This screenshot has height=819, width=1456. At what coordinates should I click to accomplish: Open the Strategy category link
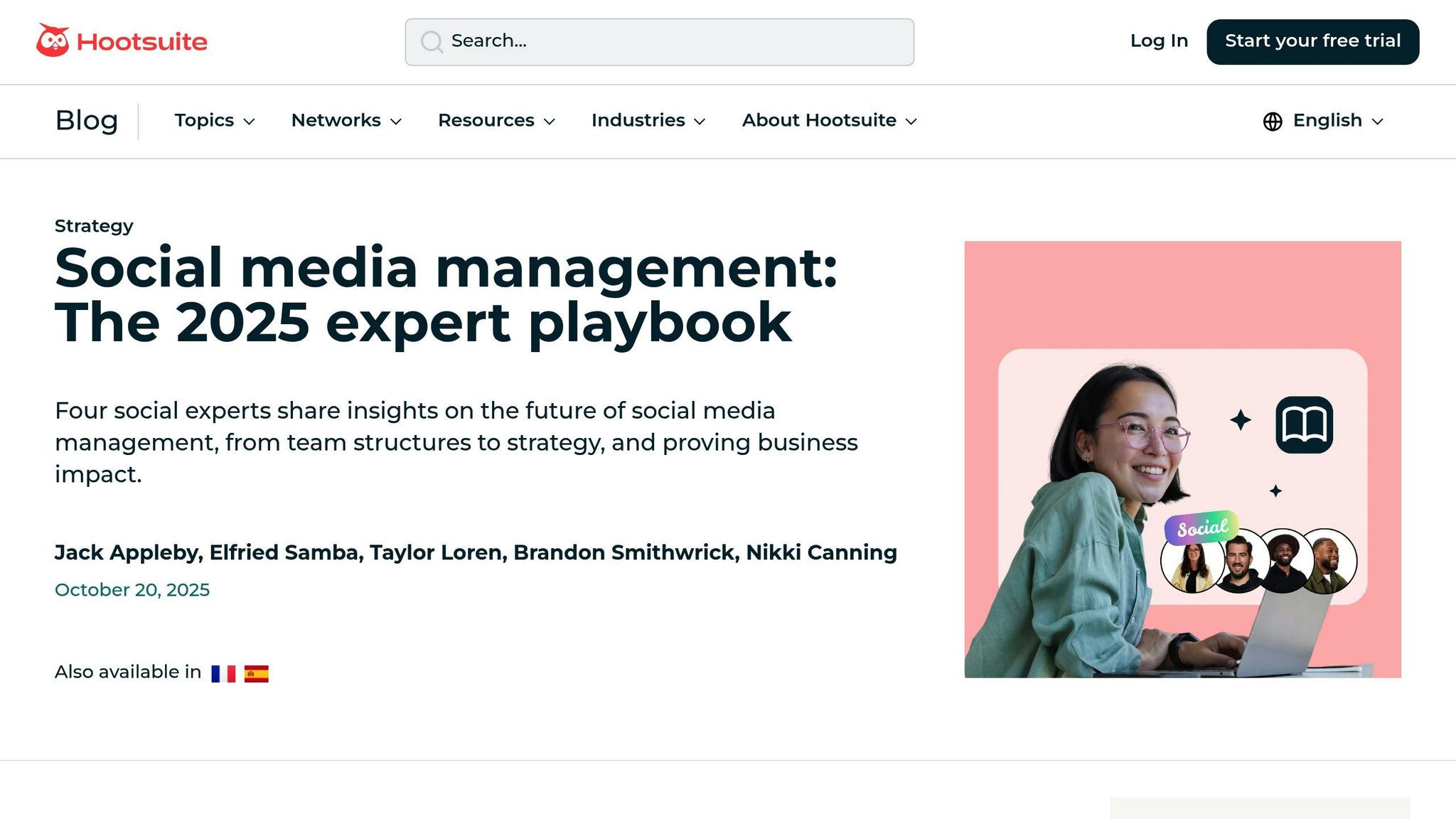[93, 225]
